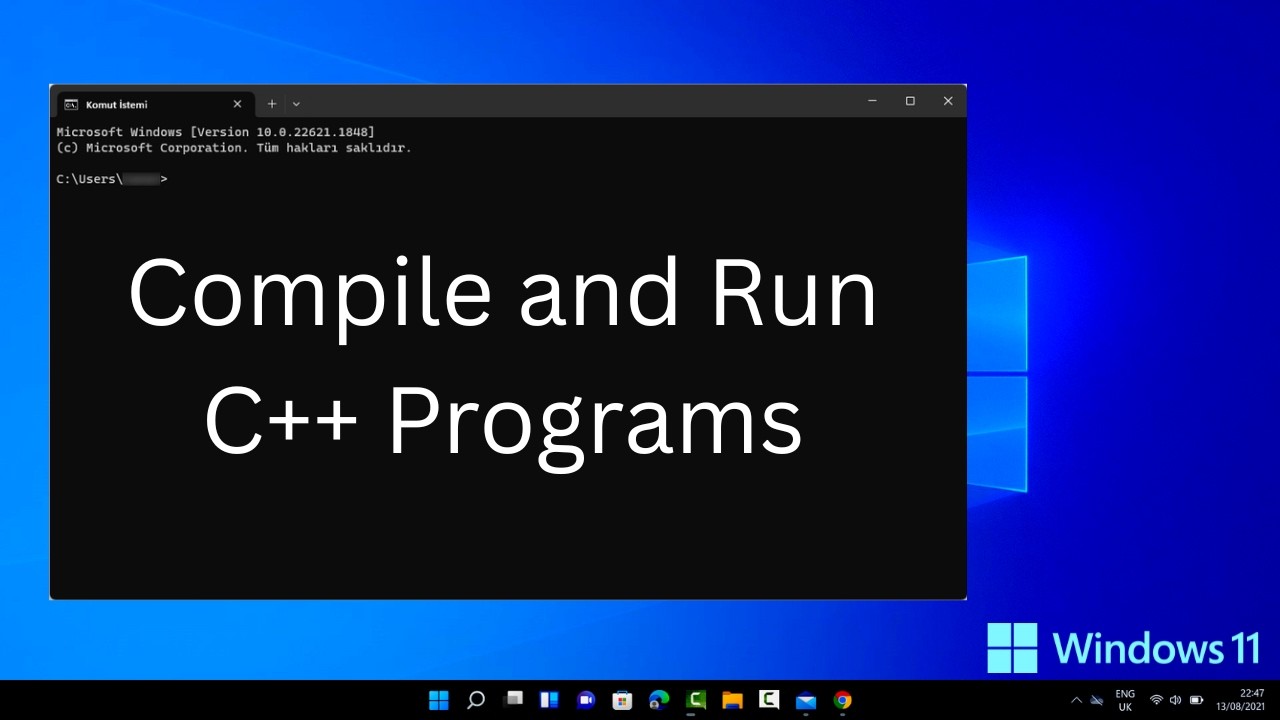Click the command prompt icon in tab

click(x=71, y=104)
